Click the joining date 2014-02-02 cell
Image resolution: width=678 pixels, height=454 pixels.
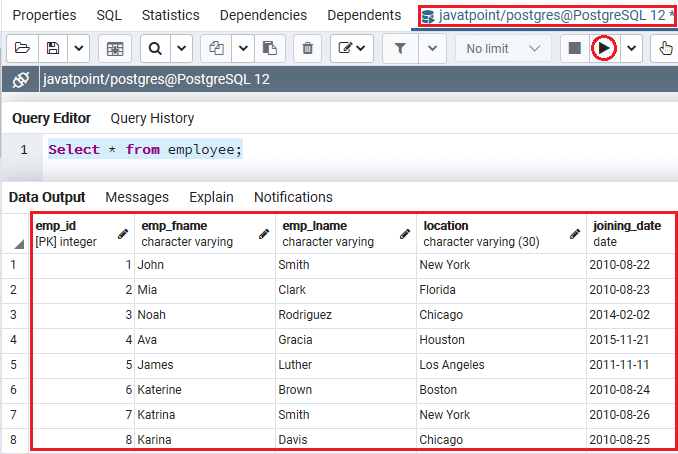click(x=632, y=315)
